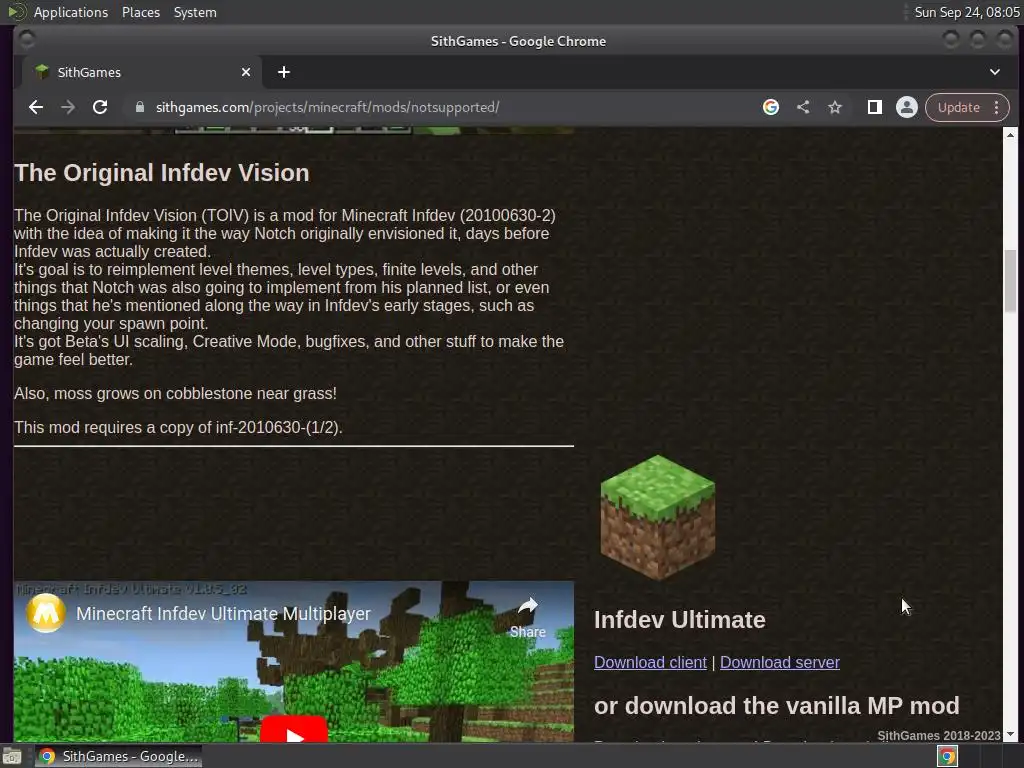The width and height of the screenshot is (1024, 768).
Task: Click the distro logo in the top panel
Action: click(16, 12)
